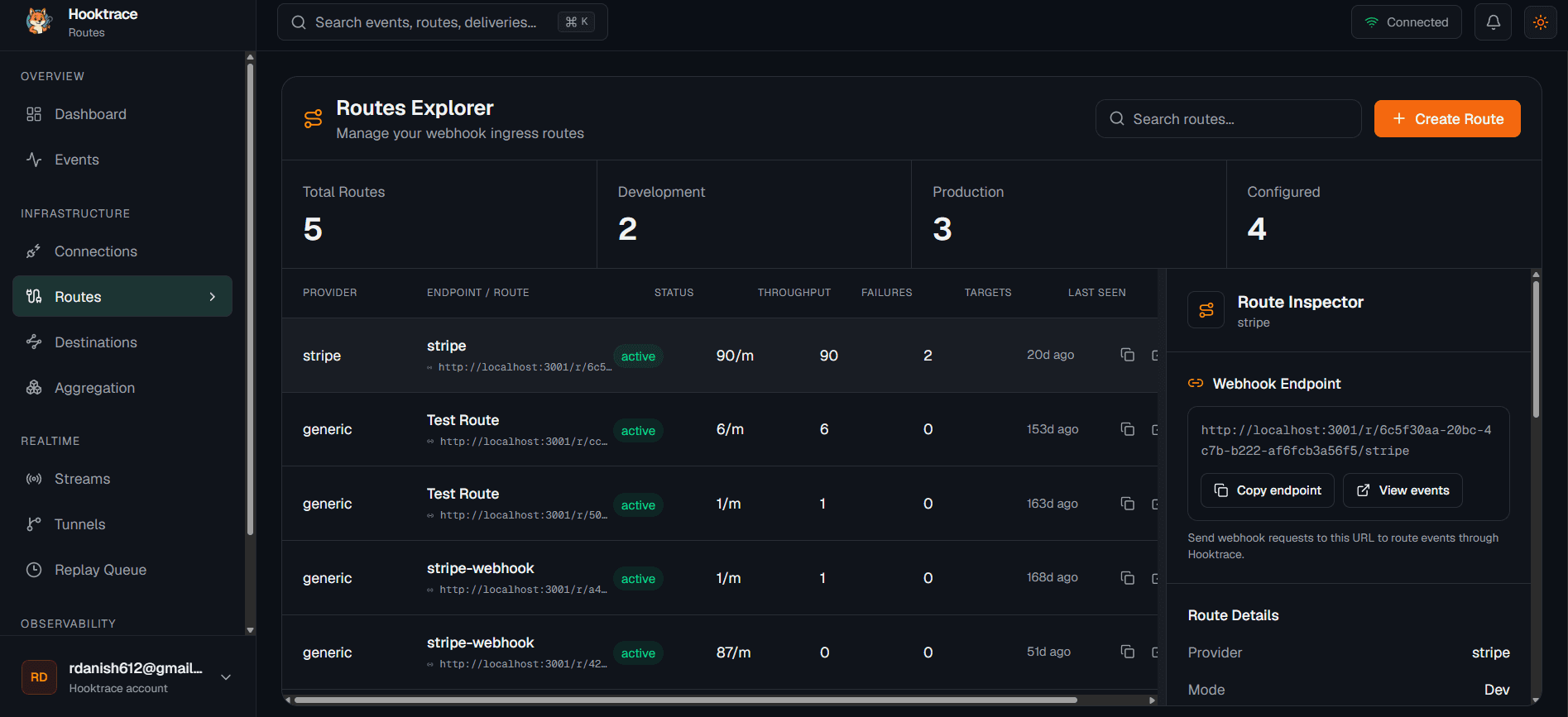Image resolution: width=1568 pixels, height=717 pixels.
Task: Click the Replay Queue clock icon
Action: click(x=34, y=570)
